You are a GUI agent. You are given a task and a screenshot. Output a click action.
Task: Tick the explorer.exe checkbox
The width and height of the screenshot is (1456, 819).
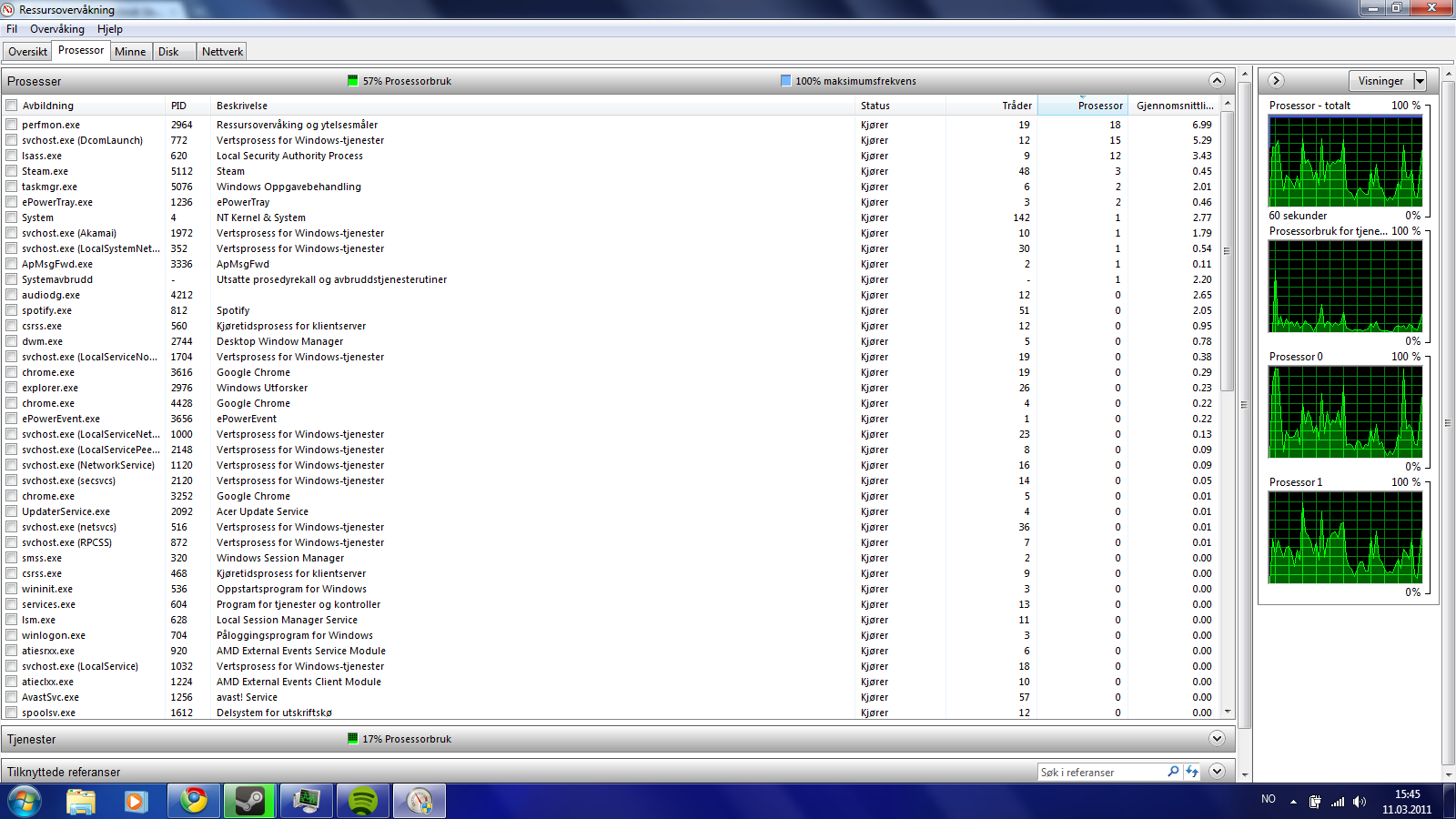(x=12, y=388)
